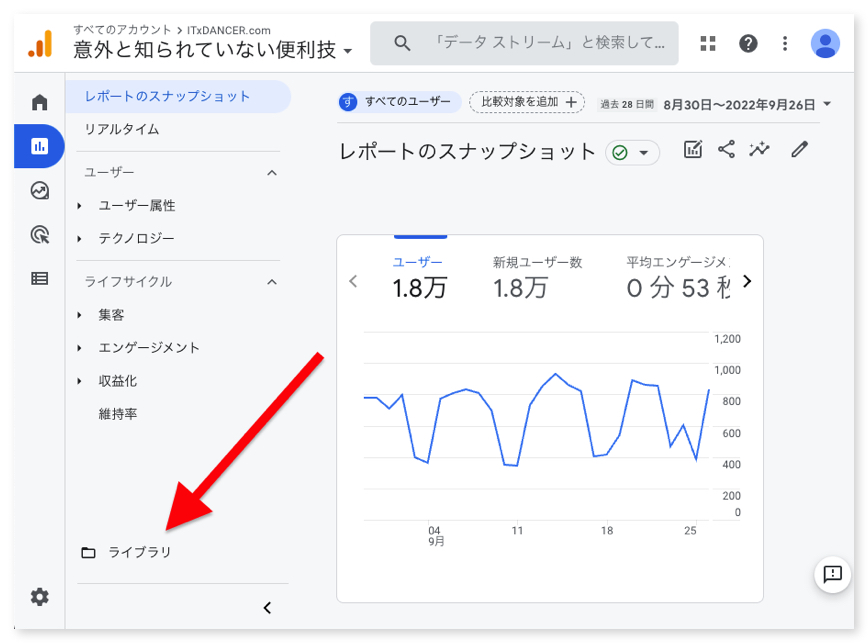The width and height of the screenshot is (868, 643).
Task: Select リアルタイム in the report menu
Action: click(122, 129)
